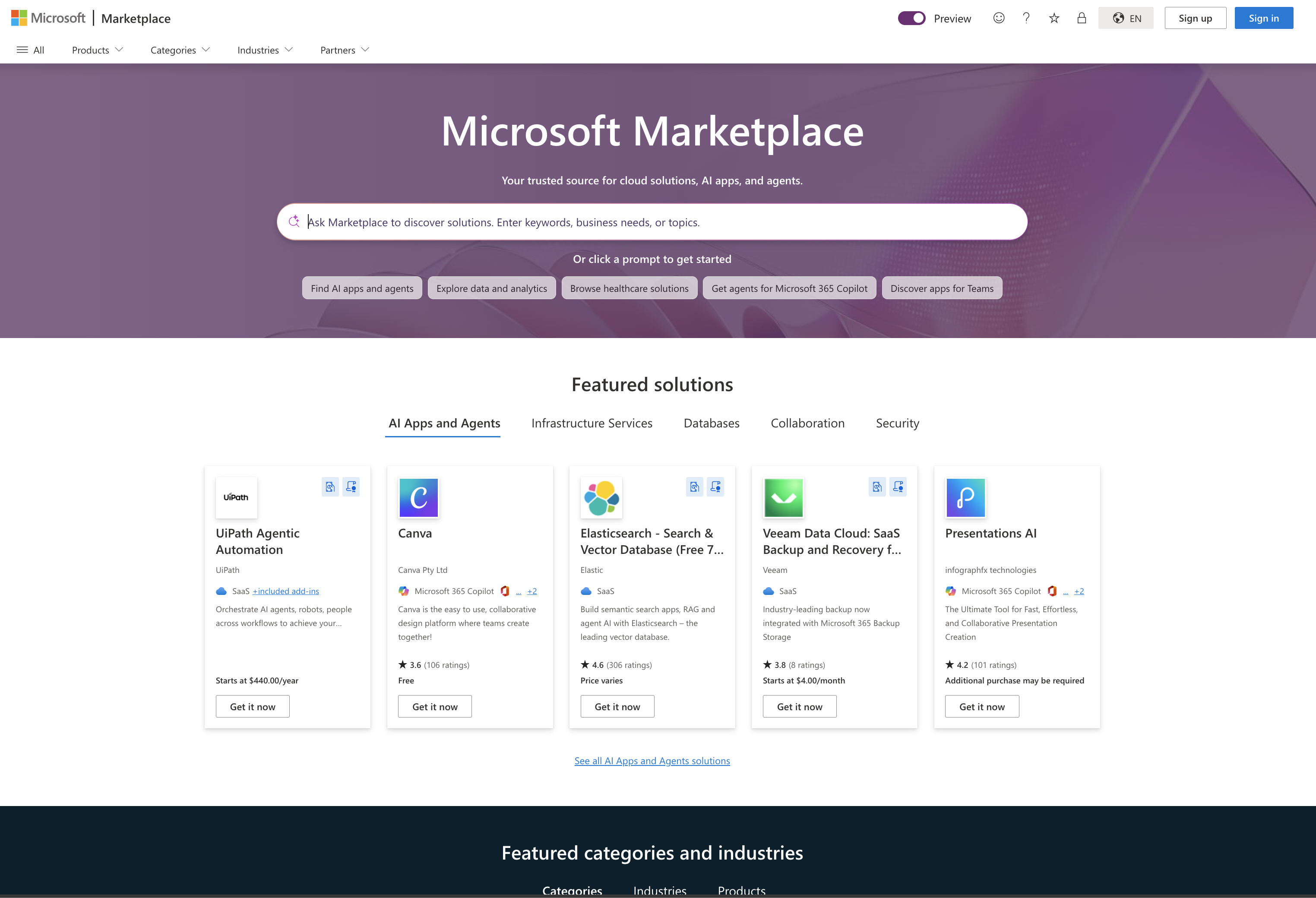Click the "Starts at $440.00/year" price text
The height and width of the screenshot is (898, 1316).
pyautogui.click(x=257, y=680)
